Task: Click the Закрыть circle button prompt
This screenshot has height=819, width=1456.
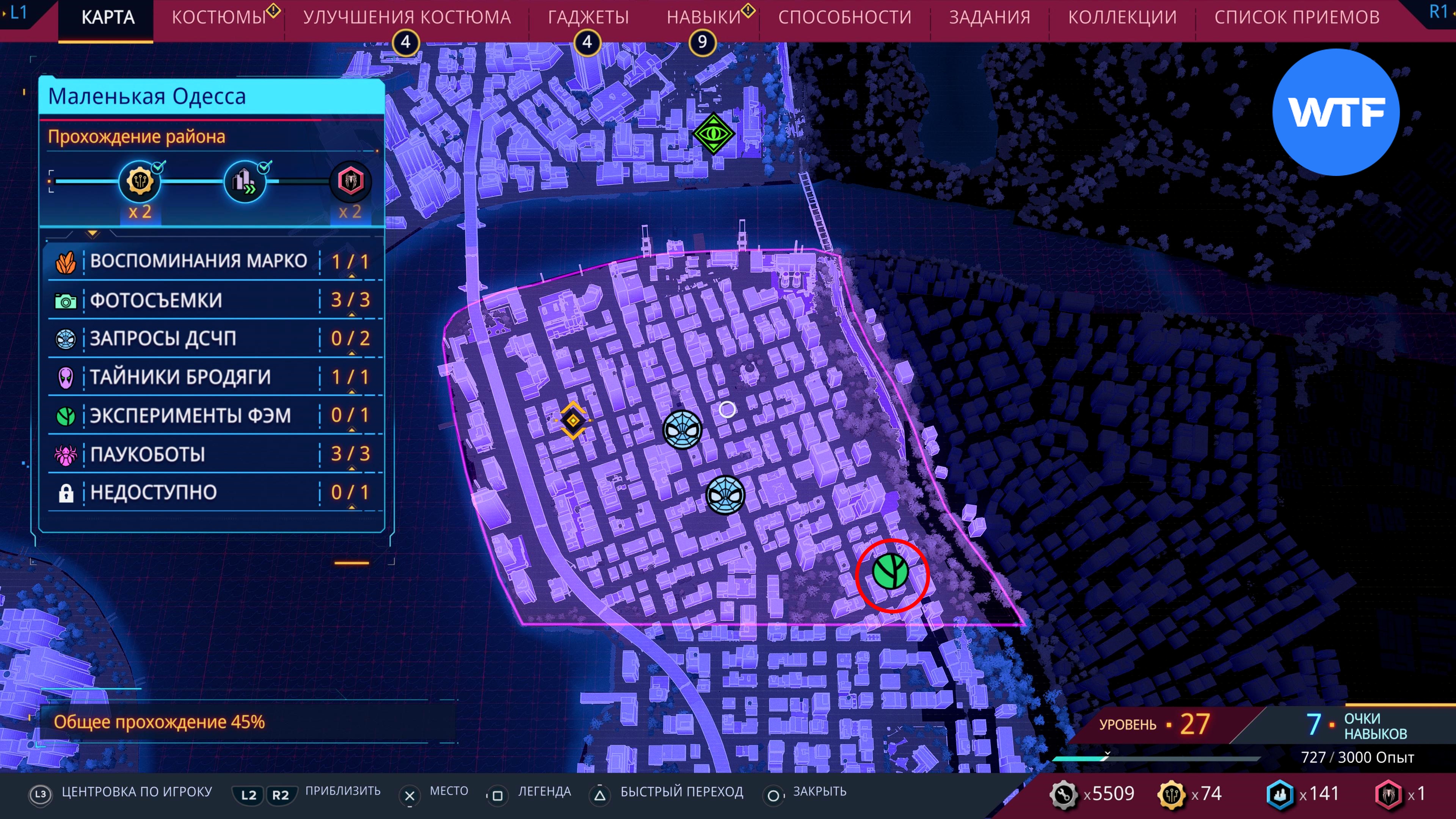Action: pos(773,795)
